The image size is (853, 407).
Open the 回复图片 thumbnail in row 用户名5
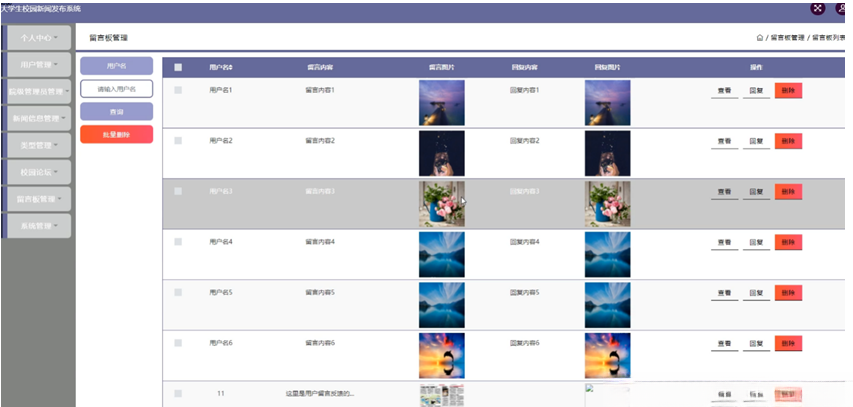[608, 305]
